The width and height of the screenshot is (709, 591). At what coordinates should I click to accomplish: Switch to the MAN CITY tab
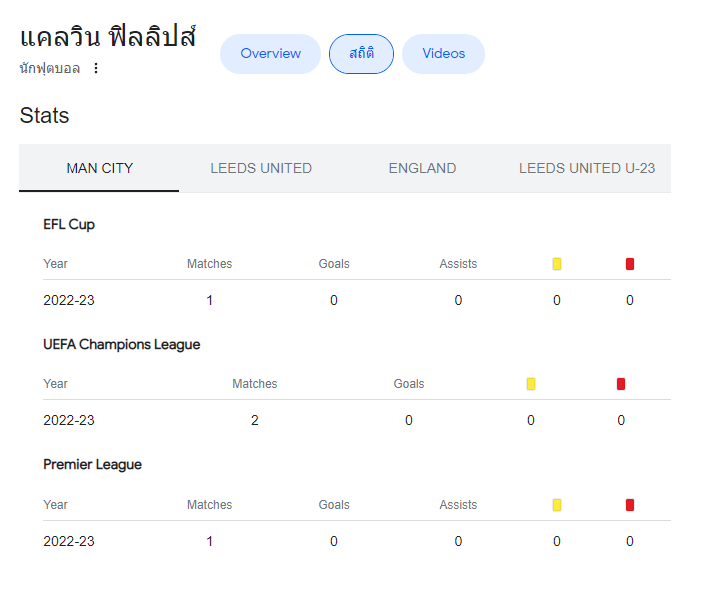click(99, 168)
